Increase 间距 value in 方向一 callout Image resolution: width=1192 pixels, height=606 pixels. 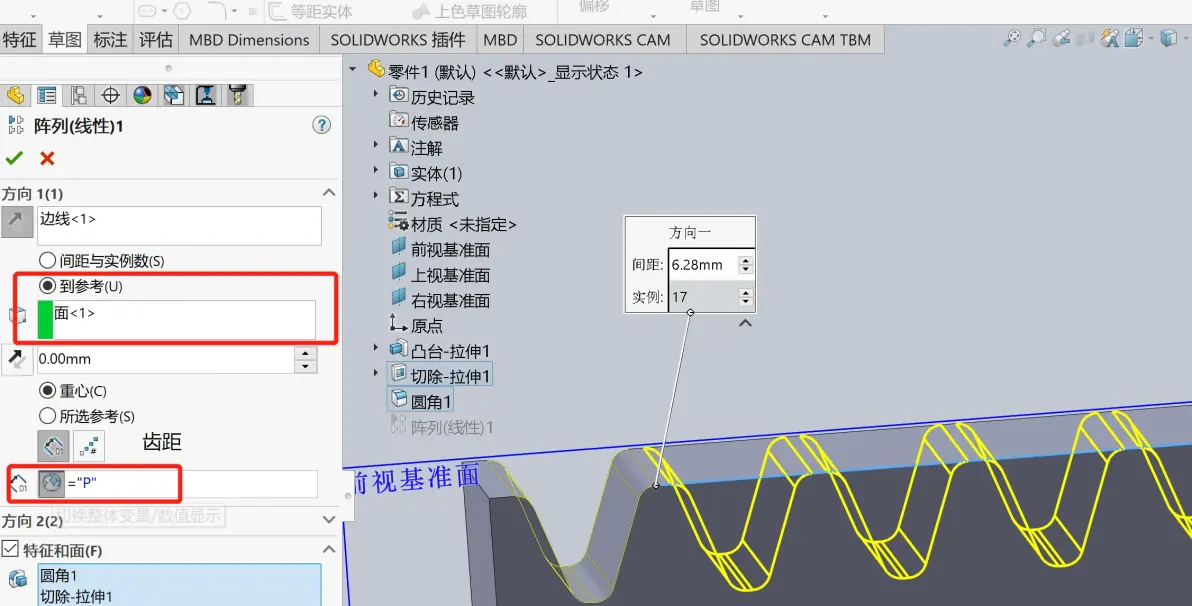[x=746, y=260]
